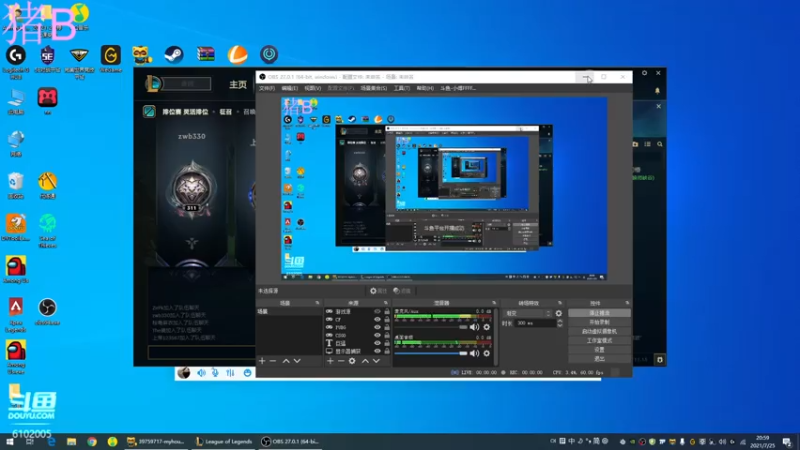Open 桌面音频 audio settings gear

[487, 353]
